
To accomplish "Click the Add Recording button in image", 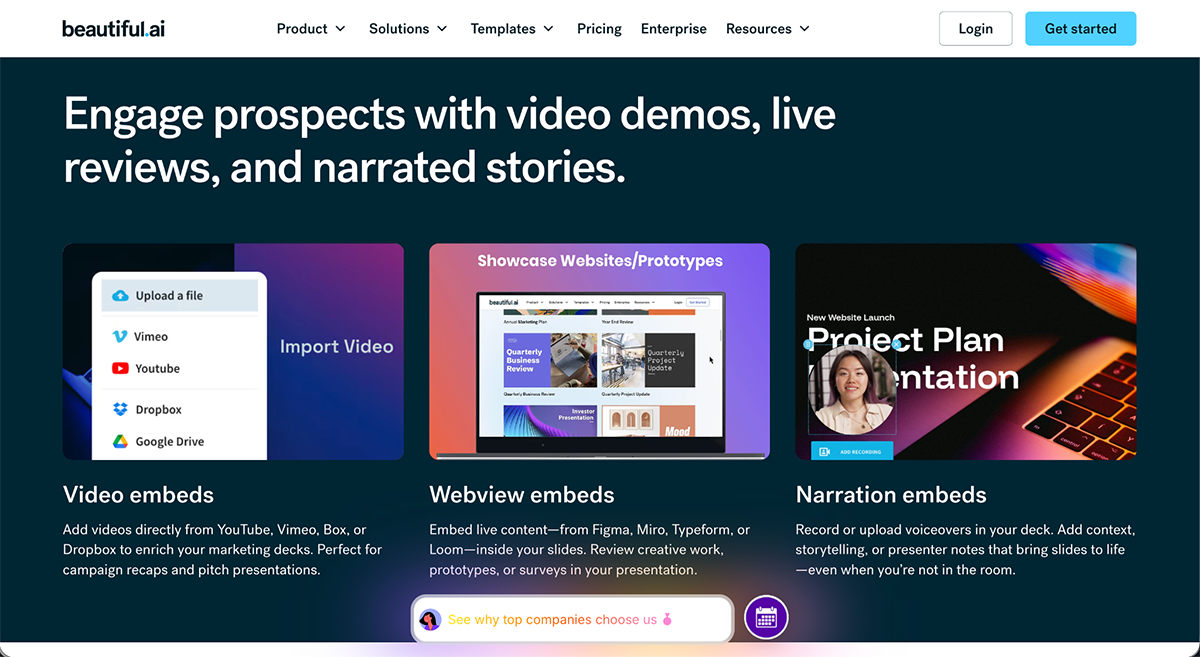I will coord(852,451).
